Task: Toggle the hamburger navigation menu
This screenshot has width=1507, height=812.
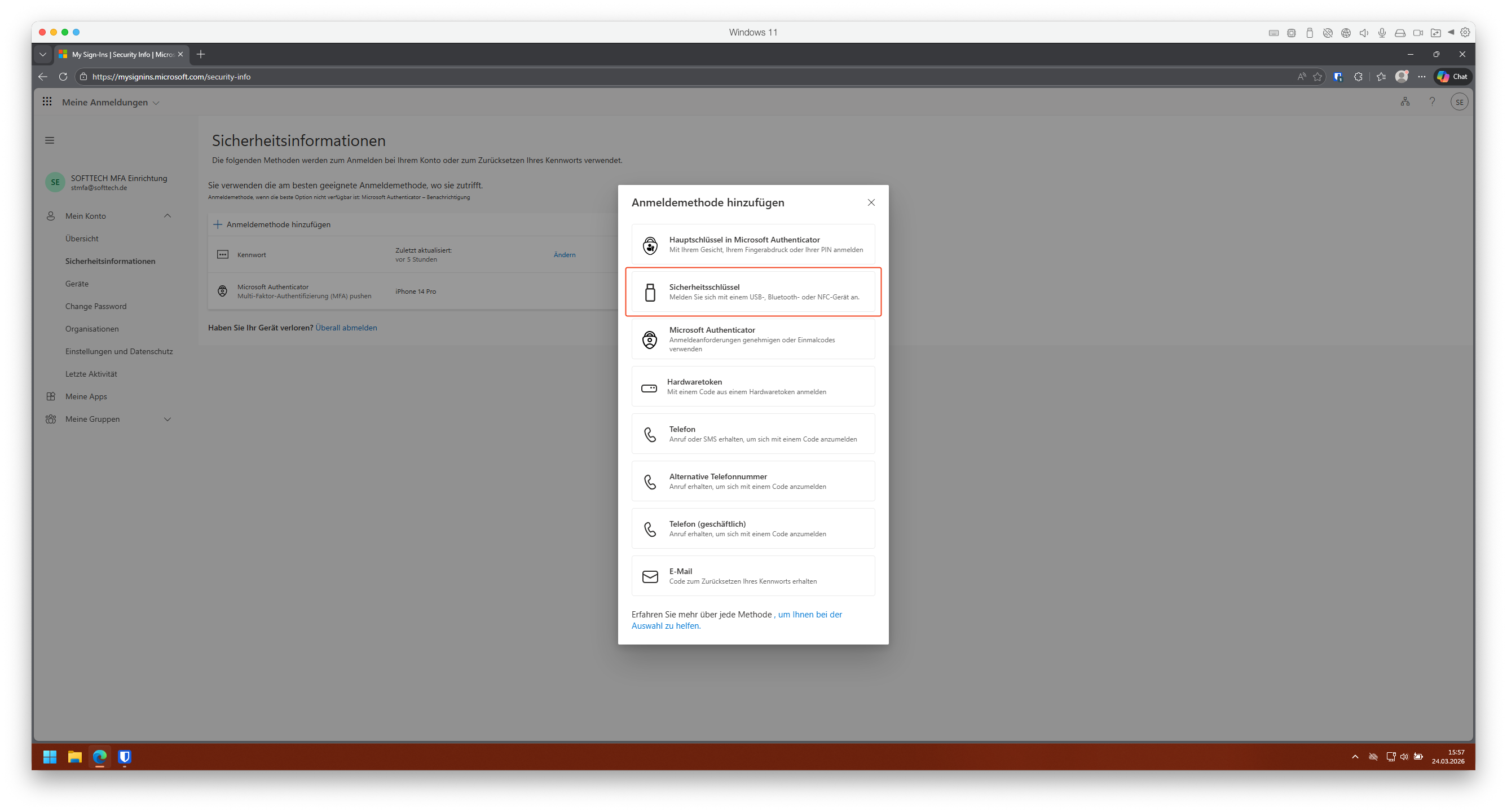Action: pyautogui.click(x=50, y=140)
